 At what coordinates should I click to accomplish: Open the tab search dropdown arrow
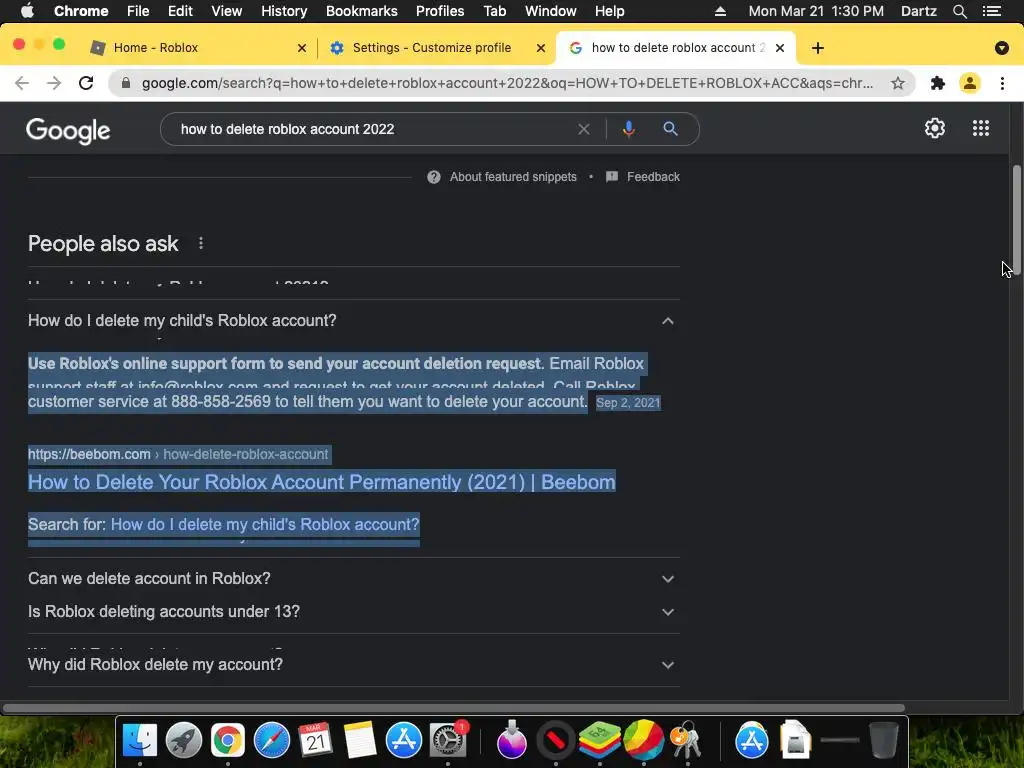[x=1001, y=48]
